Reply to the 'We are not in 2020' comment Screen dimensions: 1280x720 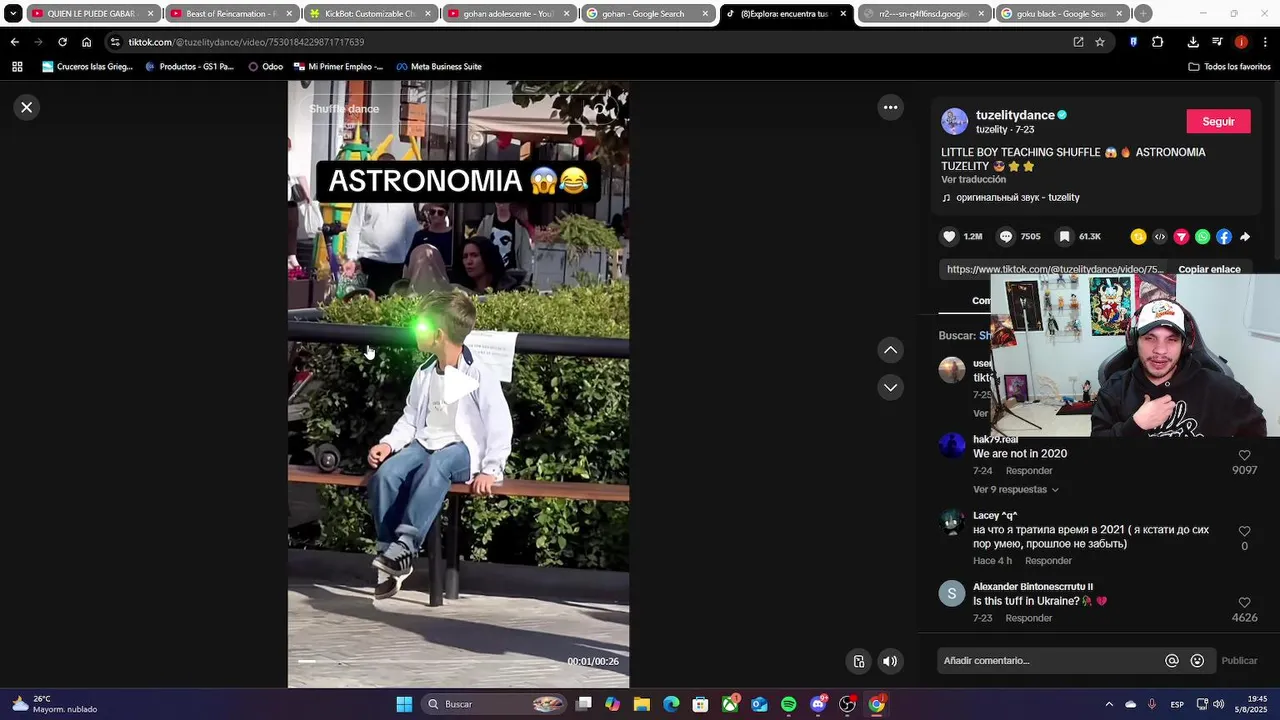point(1029,471)
